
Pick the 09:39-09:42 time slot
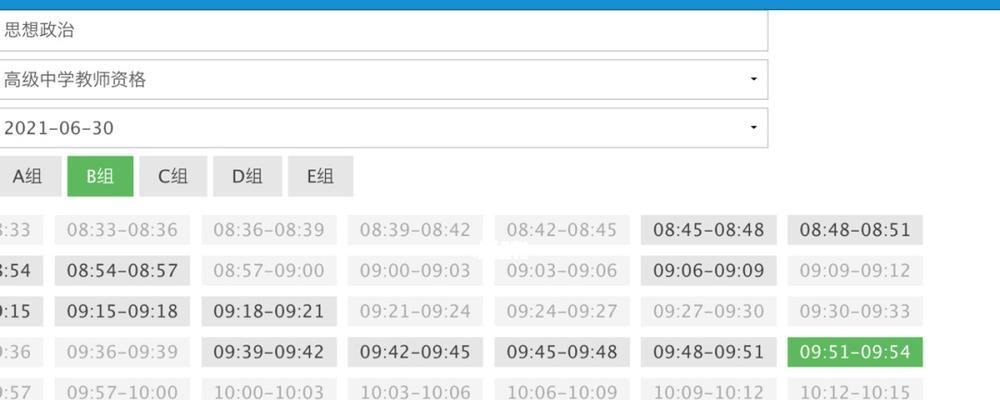[x=268, y=352]
